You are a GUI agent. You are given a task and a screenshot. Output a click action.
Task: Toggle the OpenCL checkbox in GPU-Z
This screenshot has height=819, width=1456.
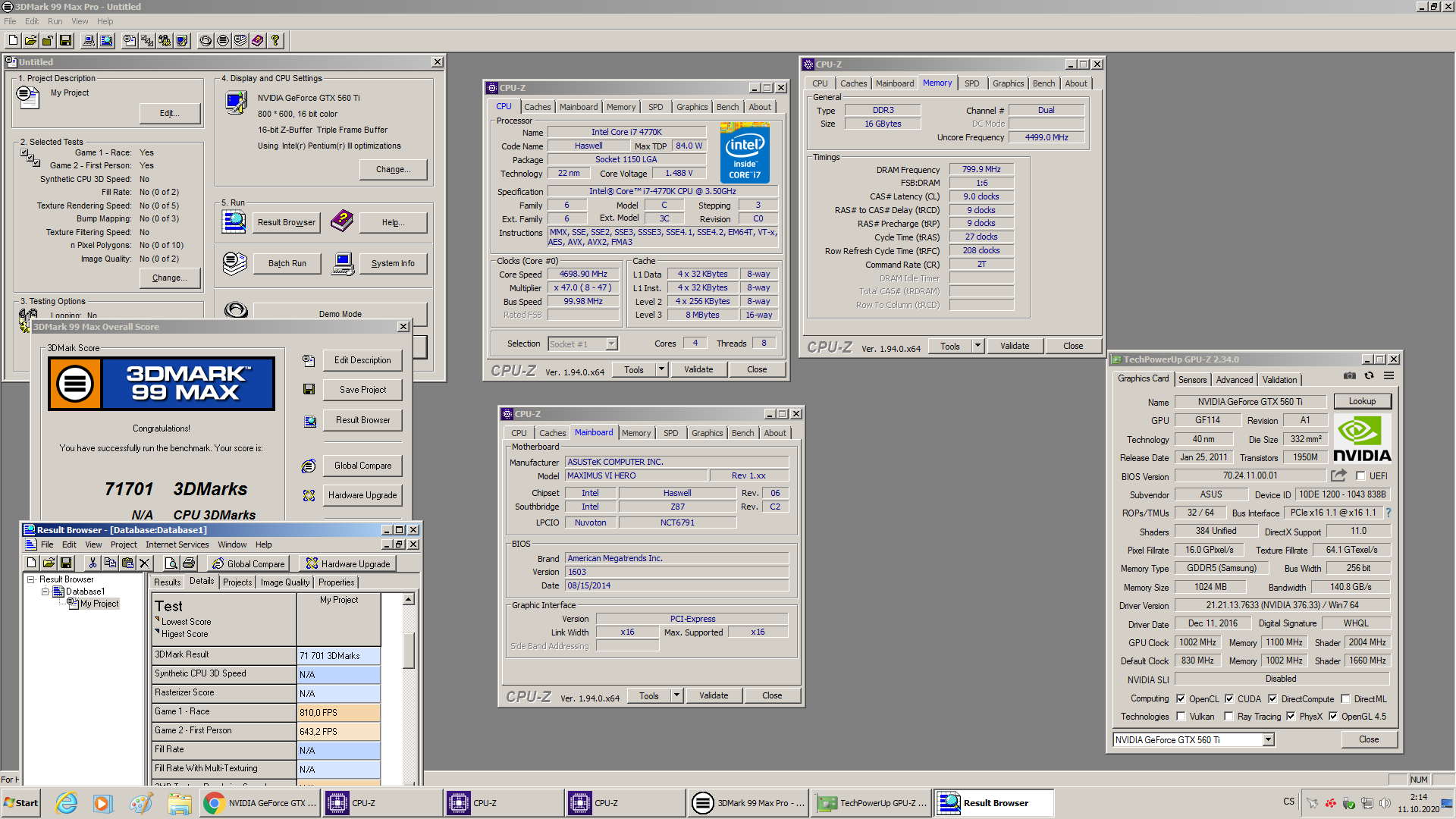(1180, 699)
